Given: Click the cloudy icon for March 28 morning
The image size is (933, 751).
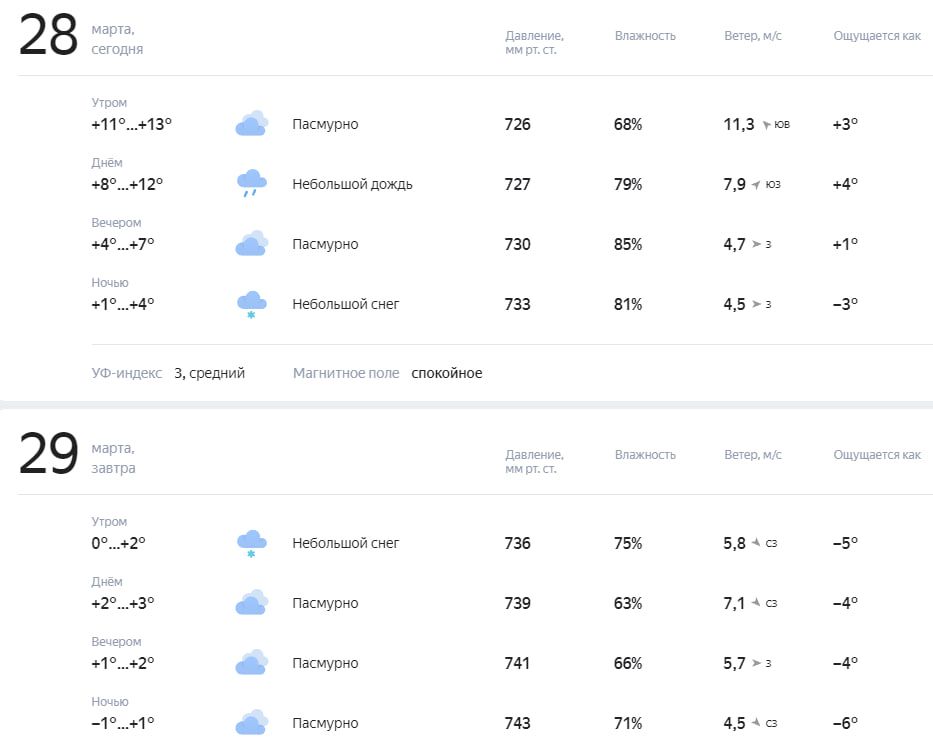Looking at the screenshot, I should [x=251, y=124].
